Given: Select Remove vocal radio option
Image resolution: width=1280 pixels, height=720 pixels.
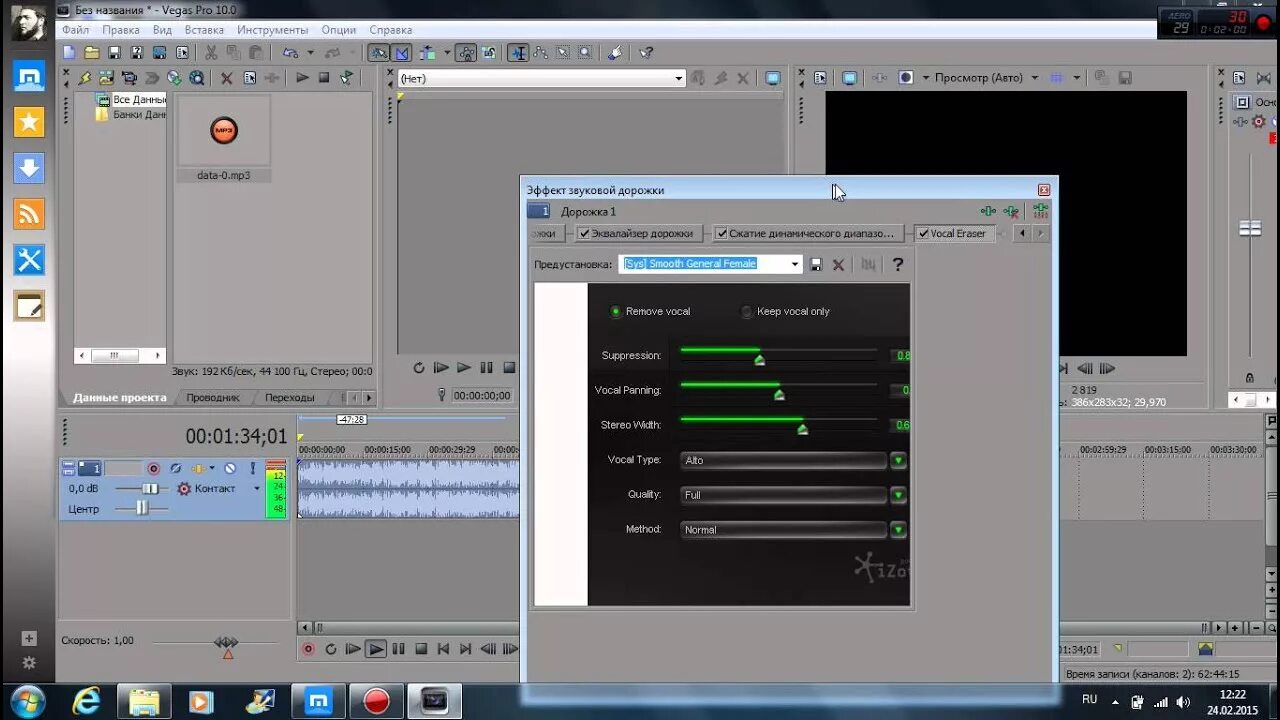Looking at the screenshot, I should pyautogui.click(x=616, y=311).
